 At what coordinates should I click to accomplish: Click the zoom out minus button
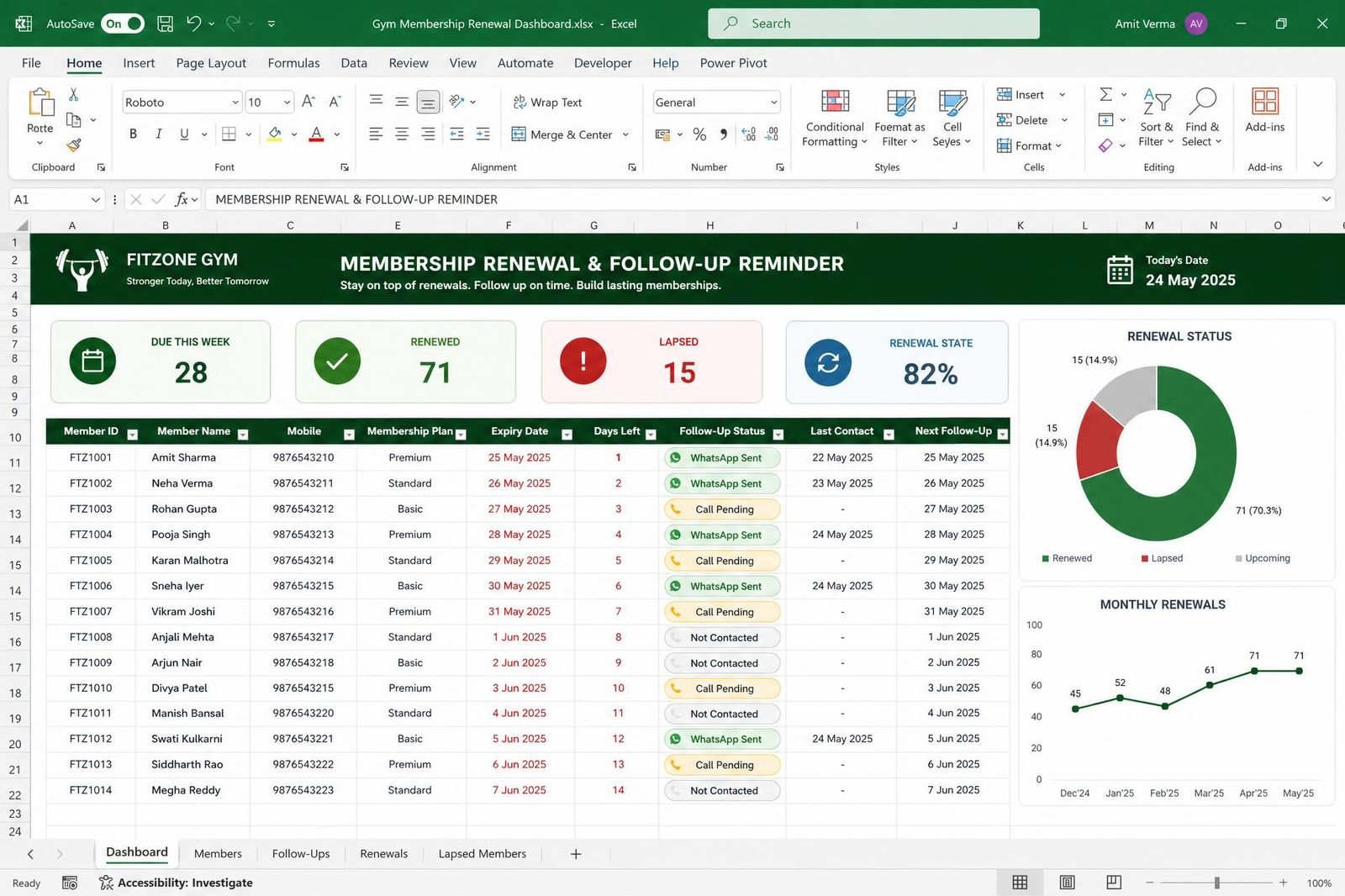tap(1150, 883)
